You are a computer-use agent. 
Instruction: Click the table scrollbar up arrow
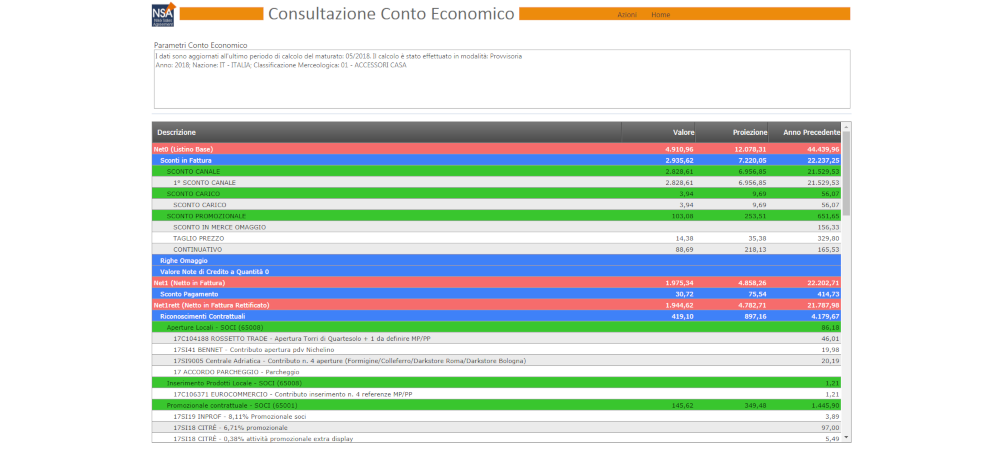pyautogui.click(x=846, y=126)
